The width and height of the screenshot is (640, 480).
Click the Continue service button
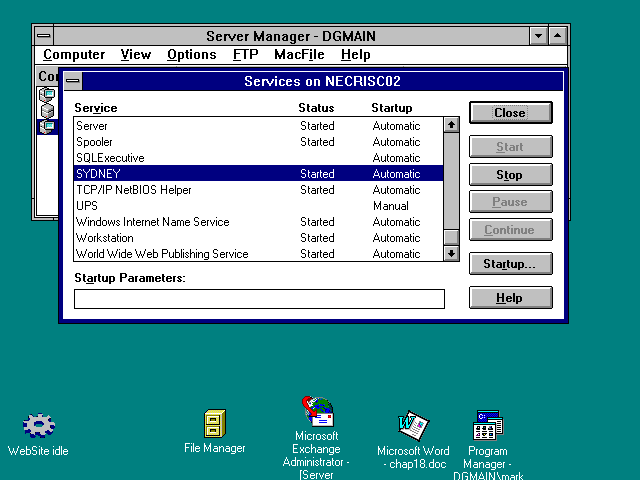click(x=511, y=230)
